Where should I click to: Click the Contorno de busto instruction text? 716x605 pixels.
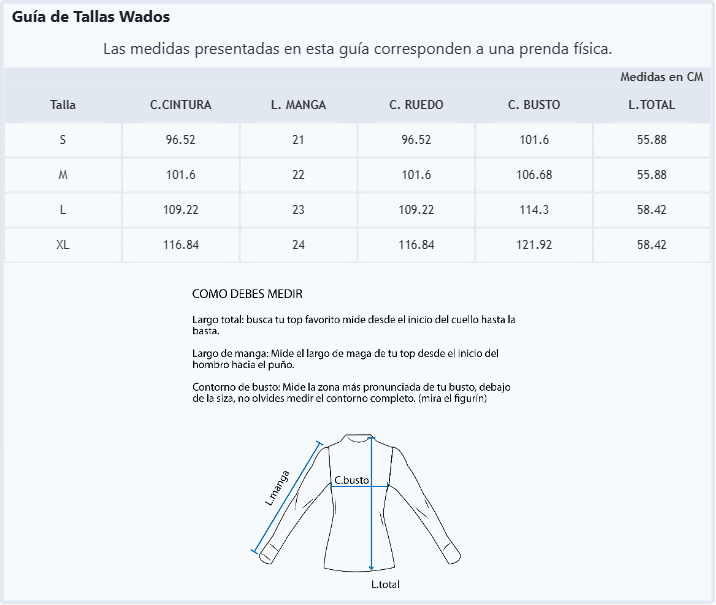pyautogui.click(x=351, y=393)
